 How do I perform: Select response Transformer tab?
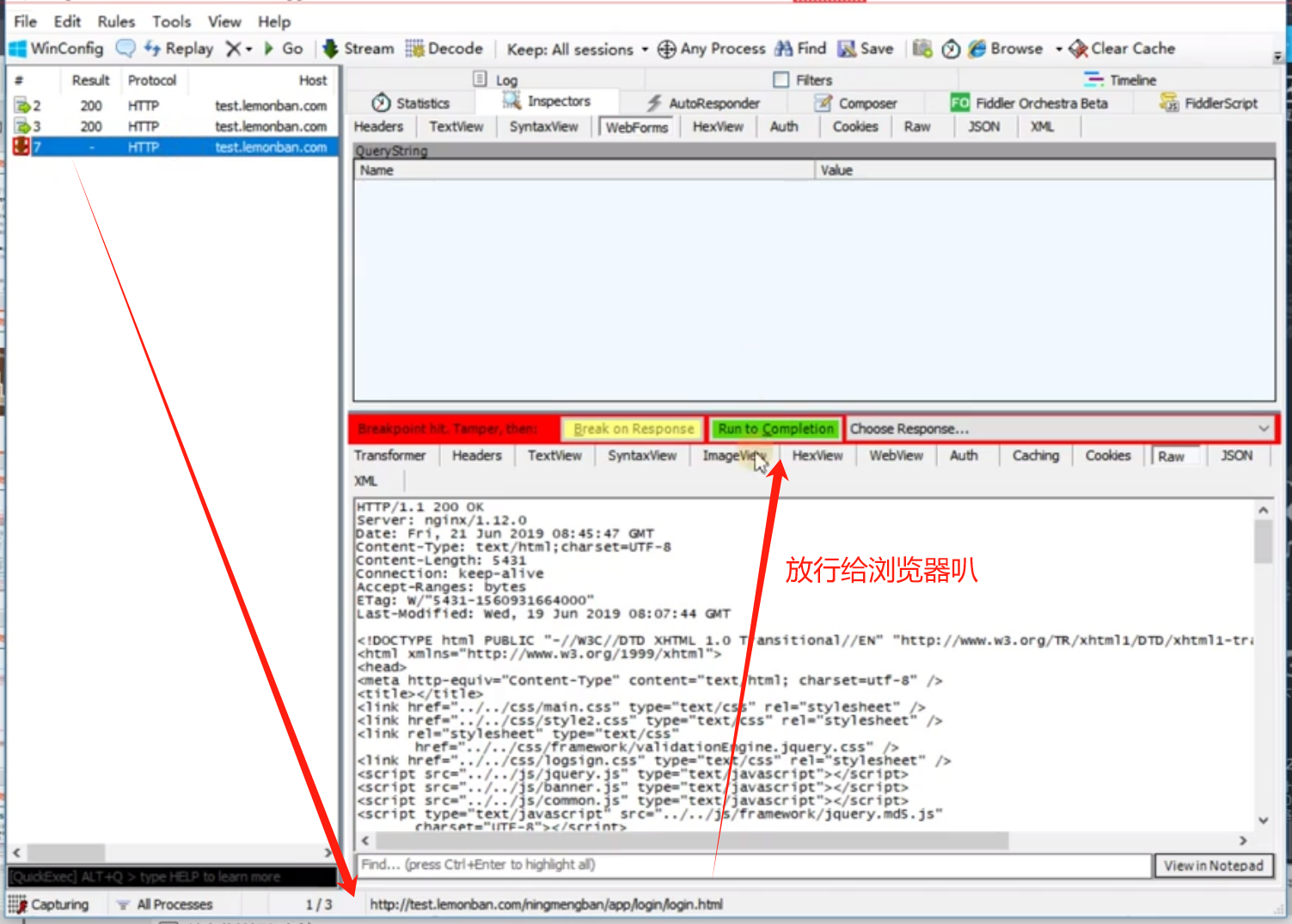pos(389,456)
